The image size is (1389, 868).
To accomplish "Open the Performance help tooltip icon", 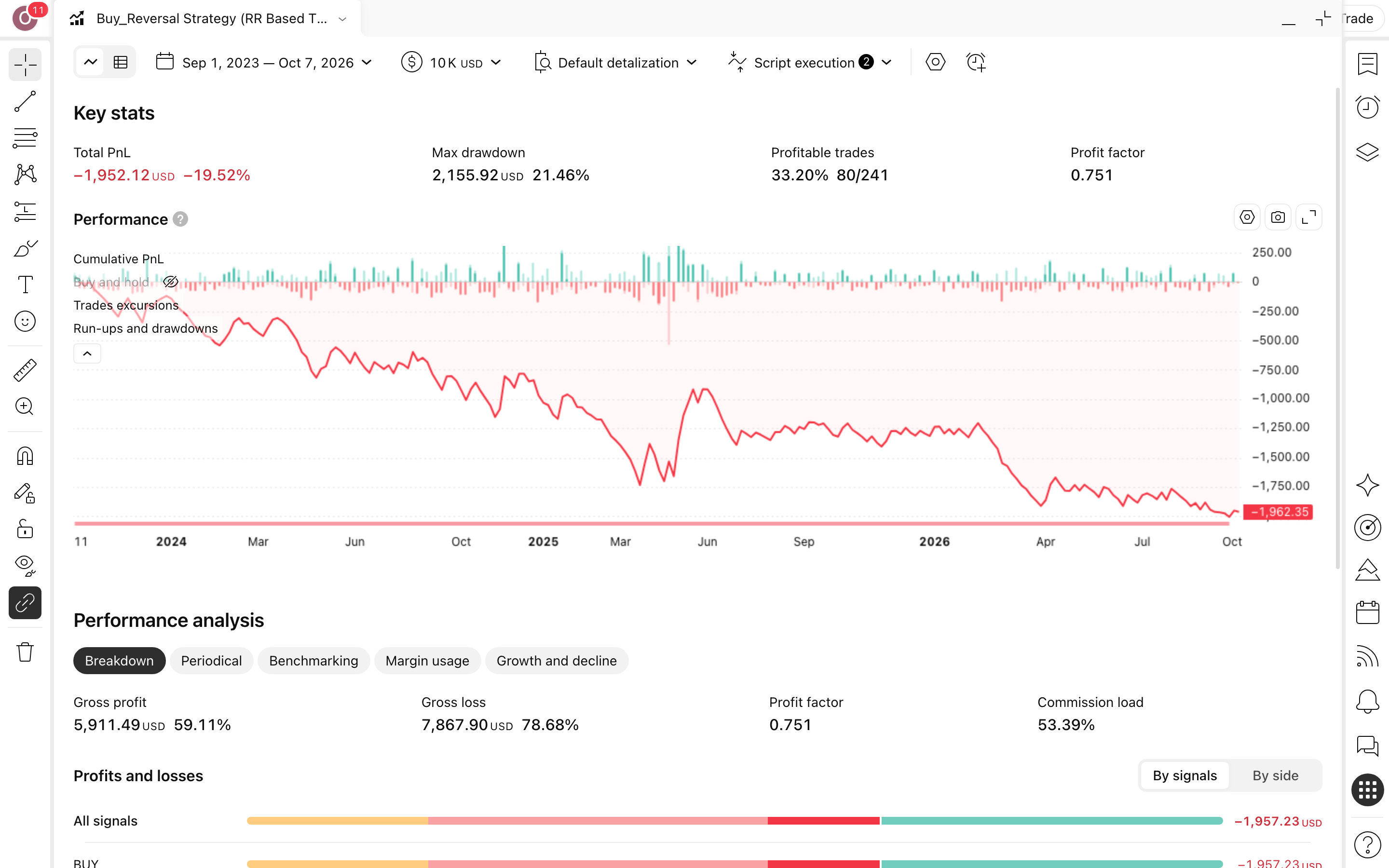I will (x=180, y=219).
